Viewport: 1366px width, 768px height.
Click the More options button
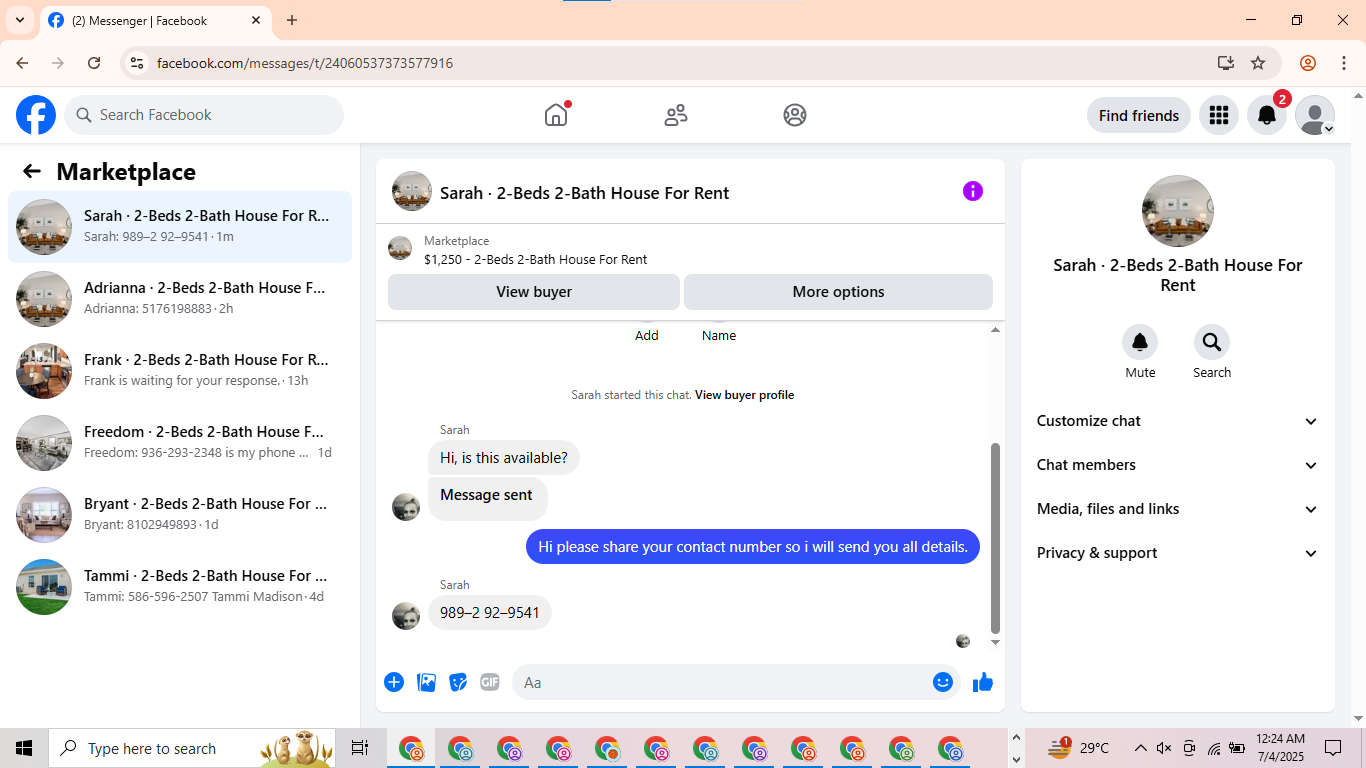coord(838,292)
